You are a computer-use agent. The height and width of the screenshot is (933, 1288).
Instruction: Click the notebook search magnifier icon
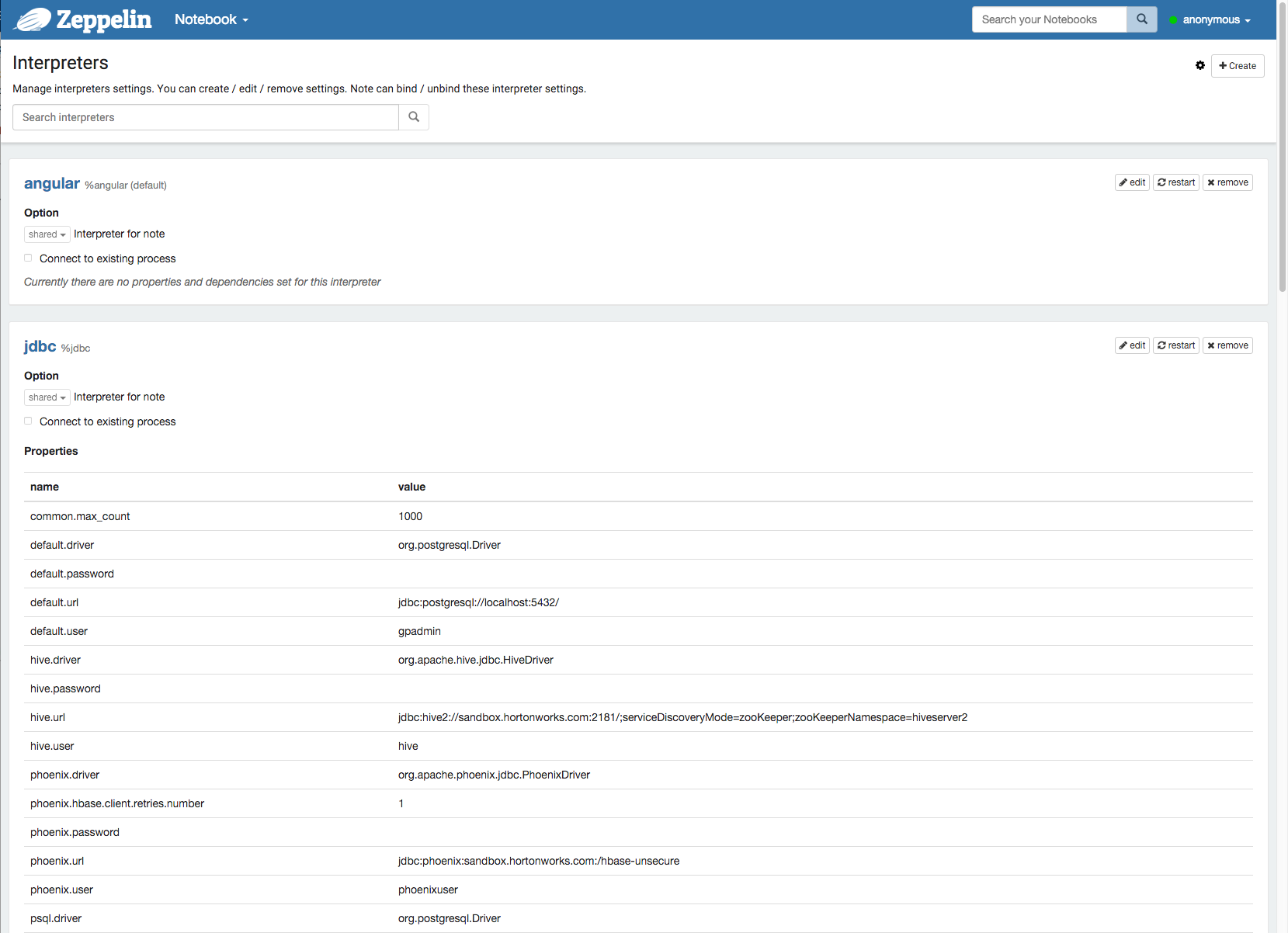point(1141,19)
